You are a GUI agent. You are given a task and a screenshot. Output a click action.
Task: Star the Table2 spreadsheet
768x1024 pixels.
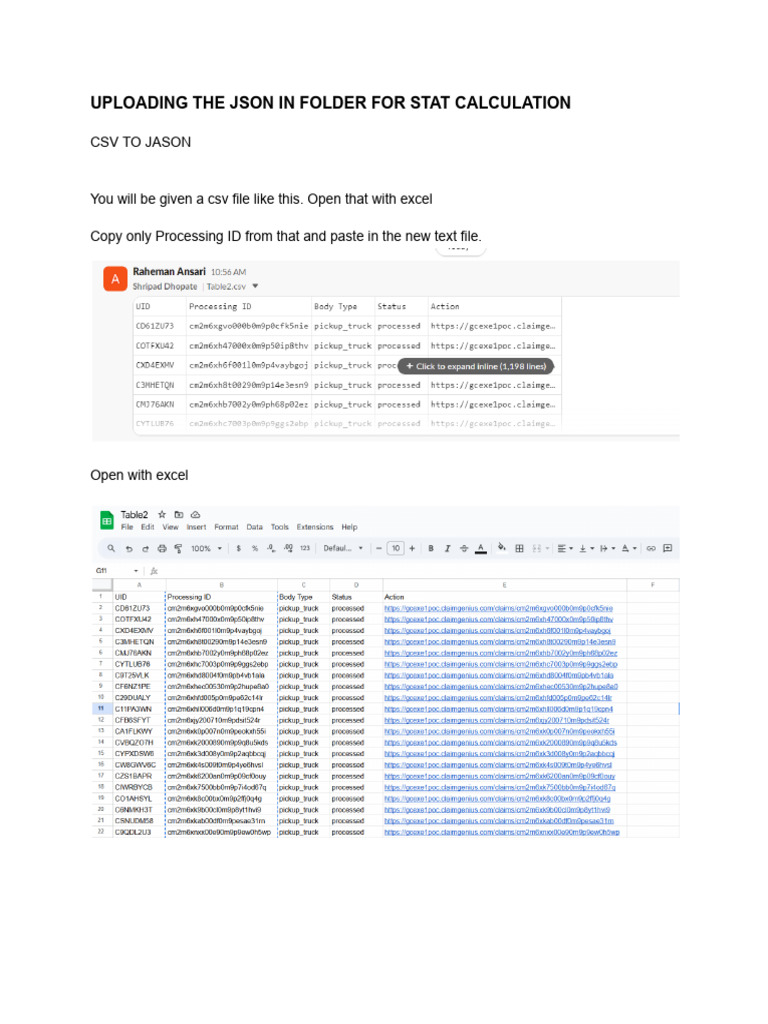(x=162, y=513)
